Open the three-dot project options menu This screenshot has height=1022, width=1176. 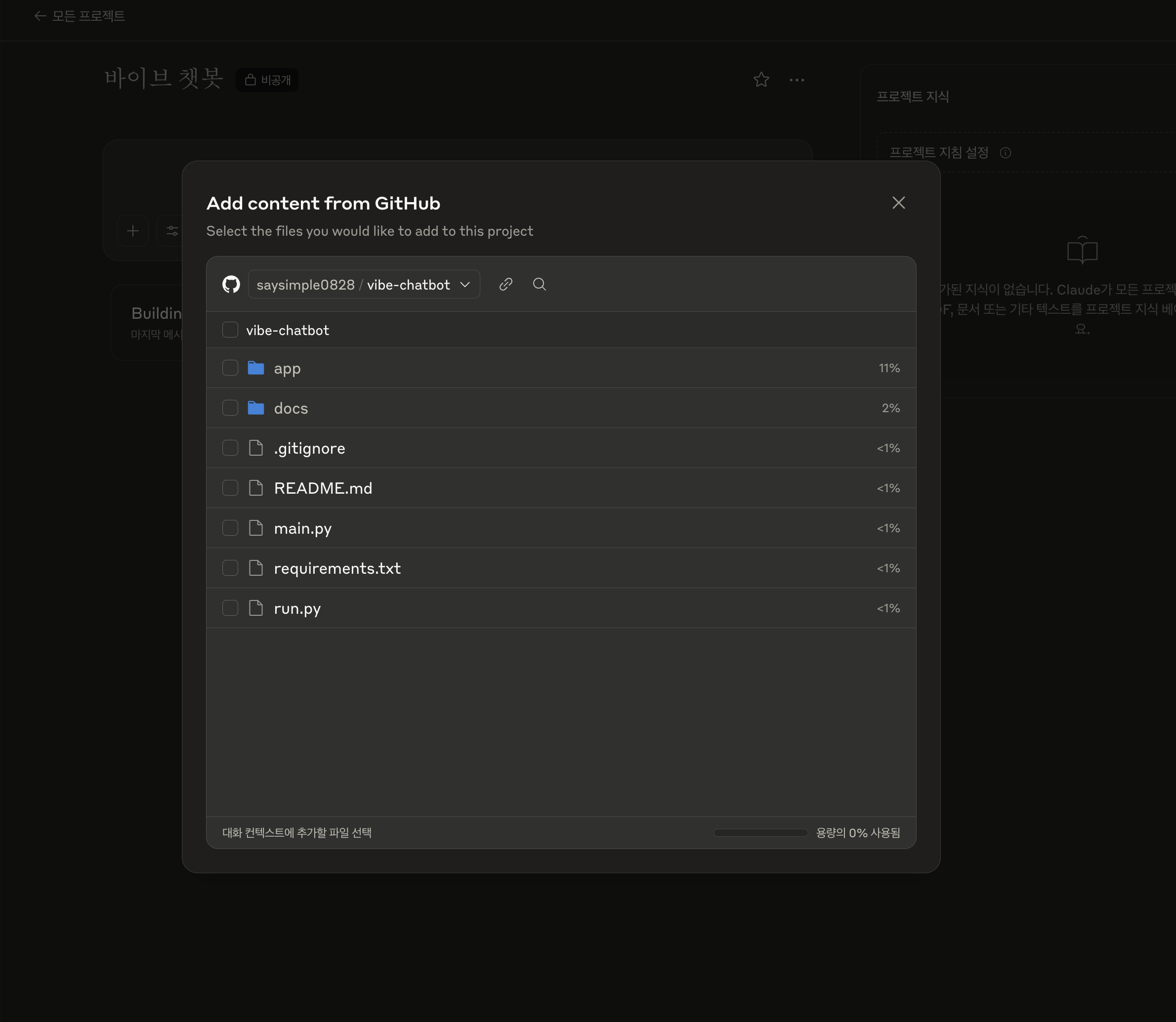click(797, 80)
